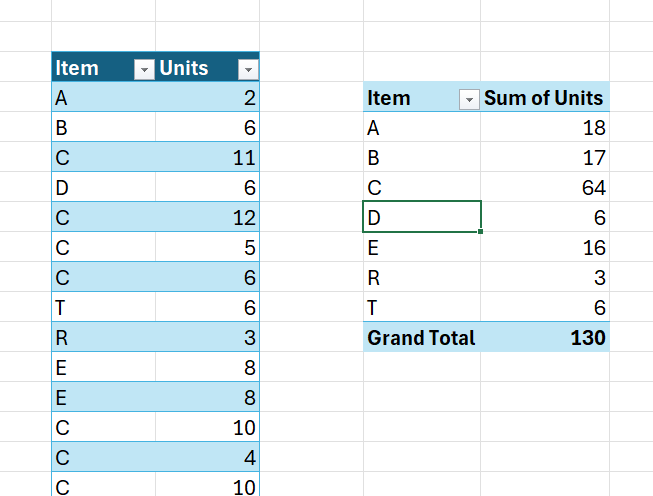Viewport: 653px width, 496px height.
Task: Select the pivot table Item header label
Action: 389,98
